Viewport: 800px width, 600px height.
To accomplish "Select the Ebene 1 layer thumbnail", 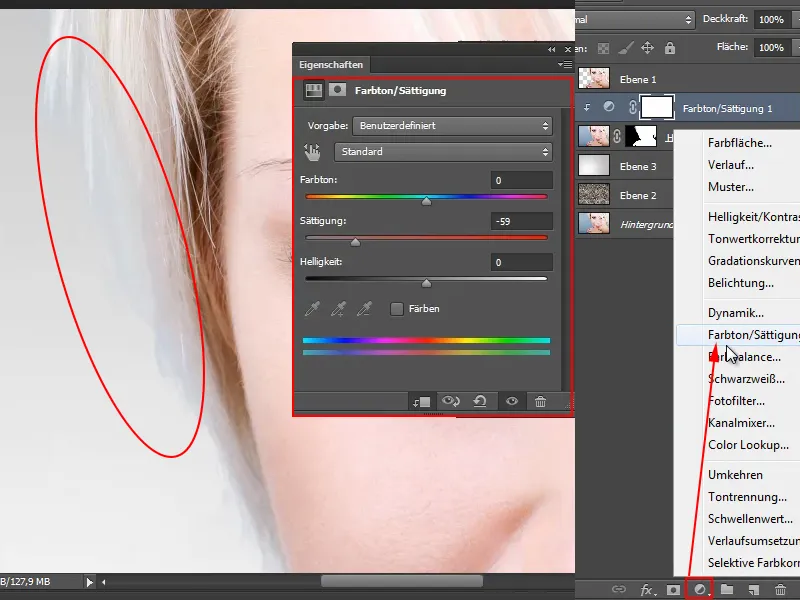I will (594, 79).
